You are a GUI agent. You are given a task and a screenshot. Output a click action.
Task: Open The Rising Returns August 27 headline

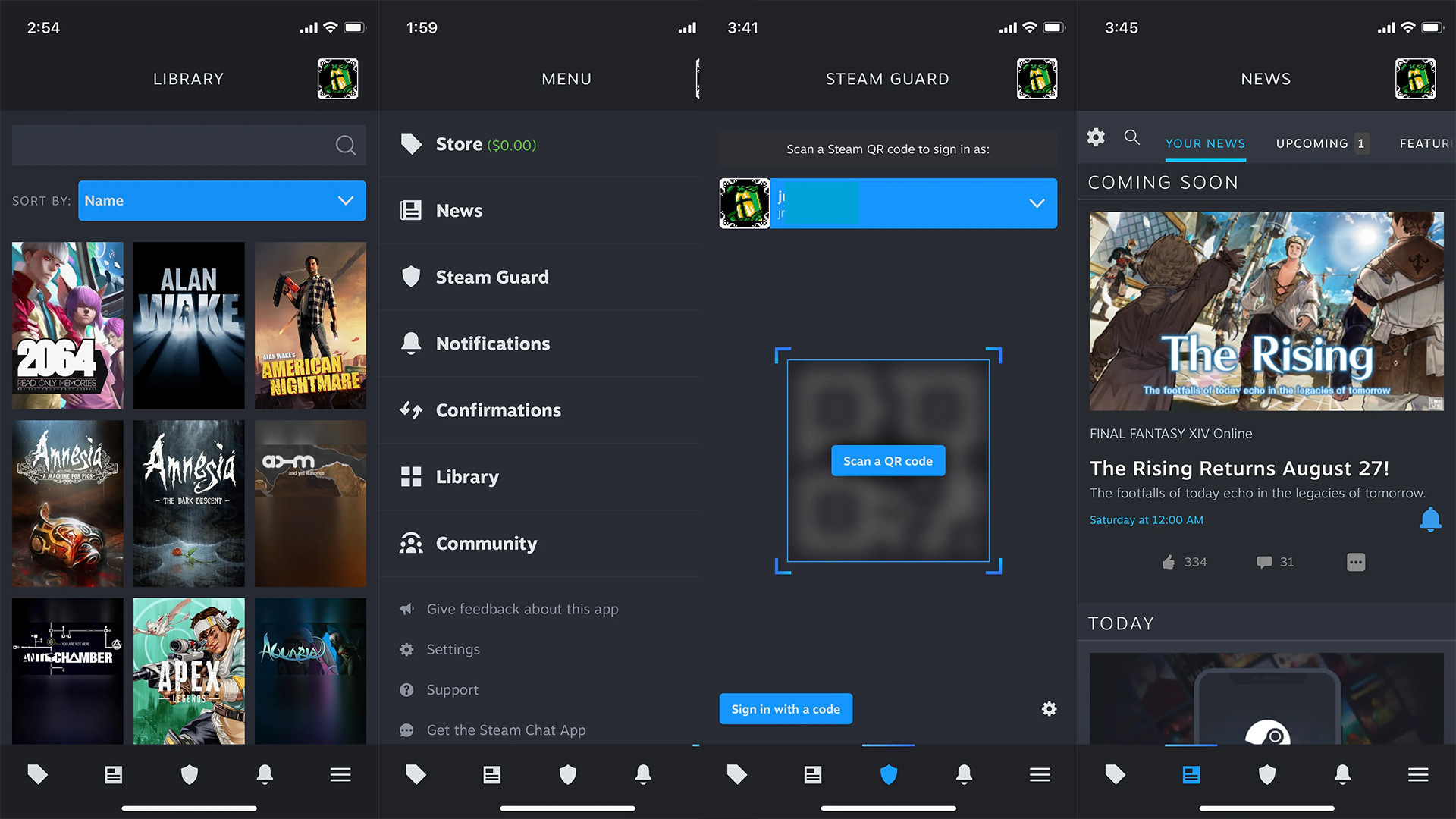pyautogui.click(x=1239, y=469)
